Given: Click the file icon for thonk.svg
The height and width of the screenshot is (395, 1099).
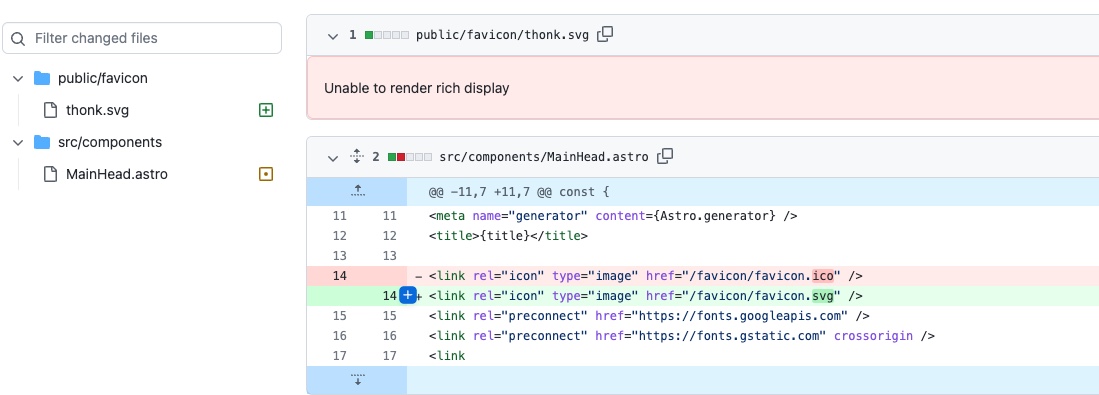Looking at the screenshot, I should [50, 110].
